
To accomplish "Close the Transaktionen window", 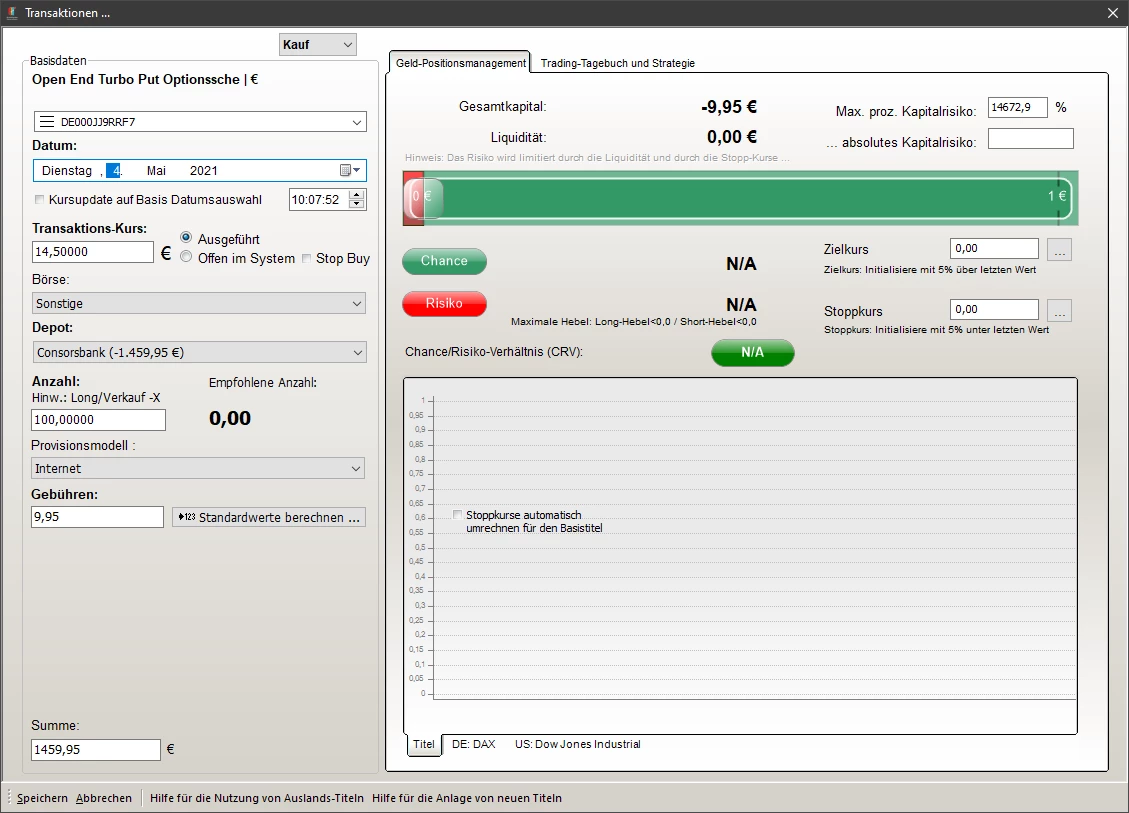I will click(x=1113, y=13).
